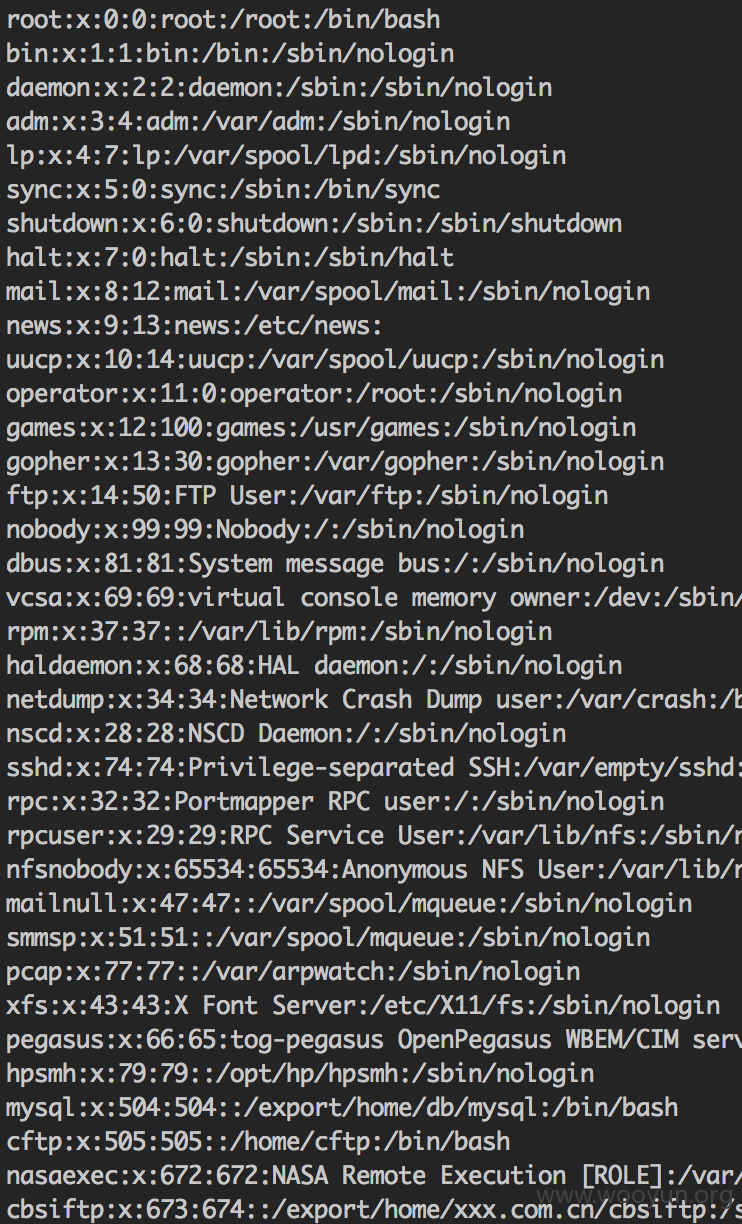The height and width of the screenshot is (1224, 742).
Task: Select the daemon user entry
Action: (x=279, y=87)
